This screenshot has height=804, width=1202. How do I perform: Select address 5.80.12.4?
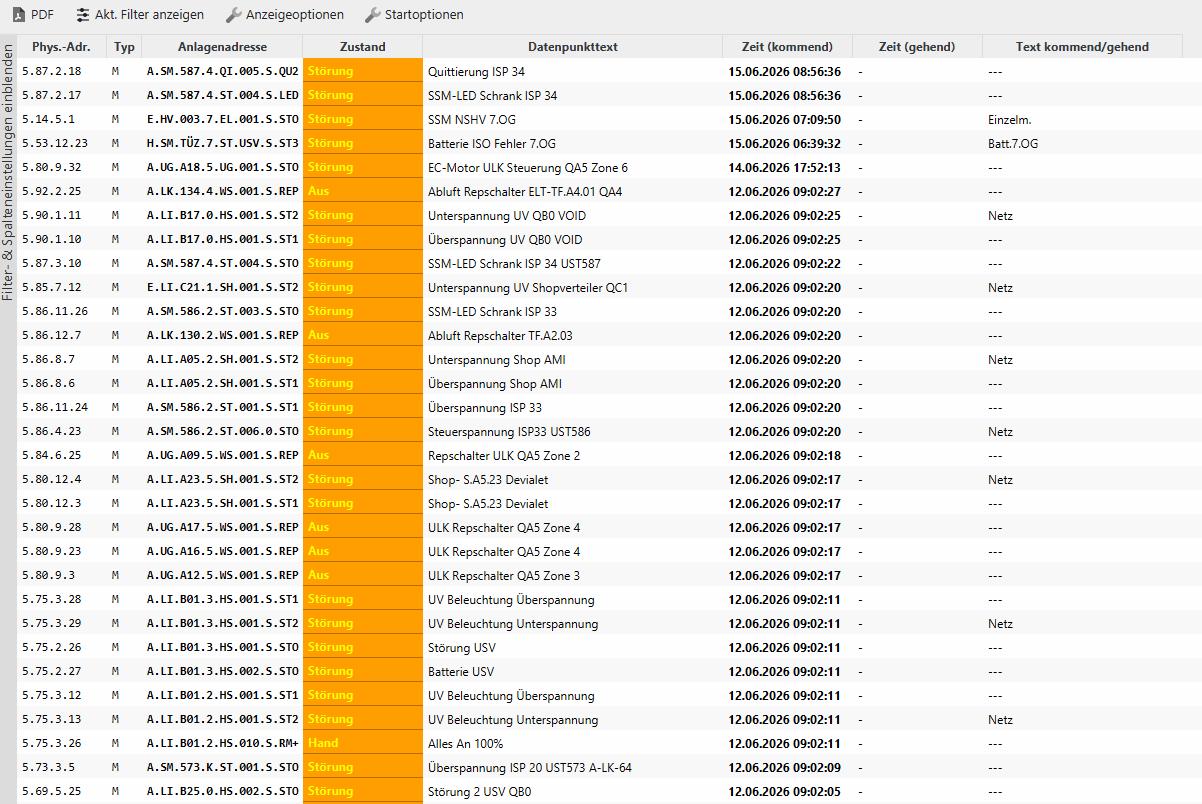click(51, 479)
